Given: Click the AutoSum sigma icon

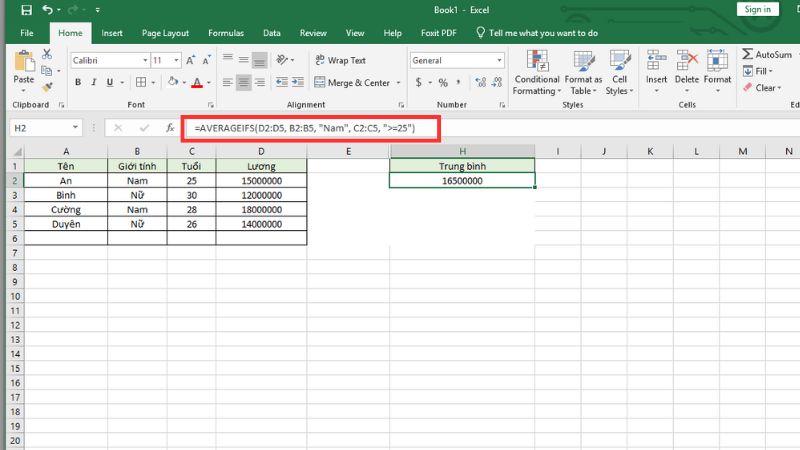Looking at the screenshot, I should pyautogui.click(x=748, y=54).
